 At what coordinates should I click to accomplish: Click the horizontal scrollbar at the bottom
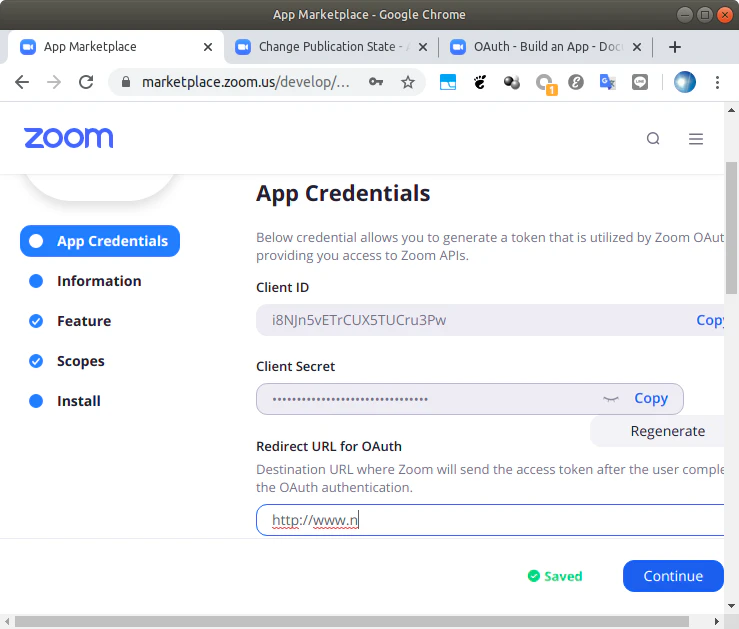[352, 621]
